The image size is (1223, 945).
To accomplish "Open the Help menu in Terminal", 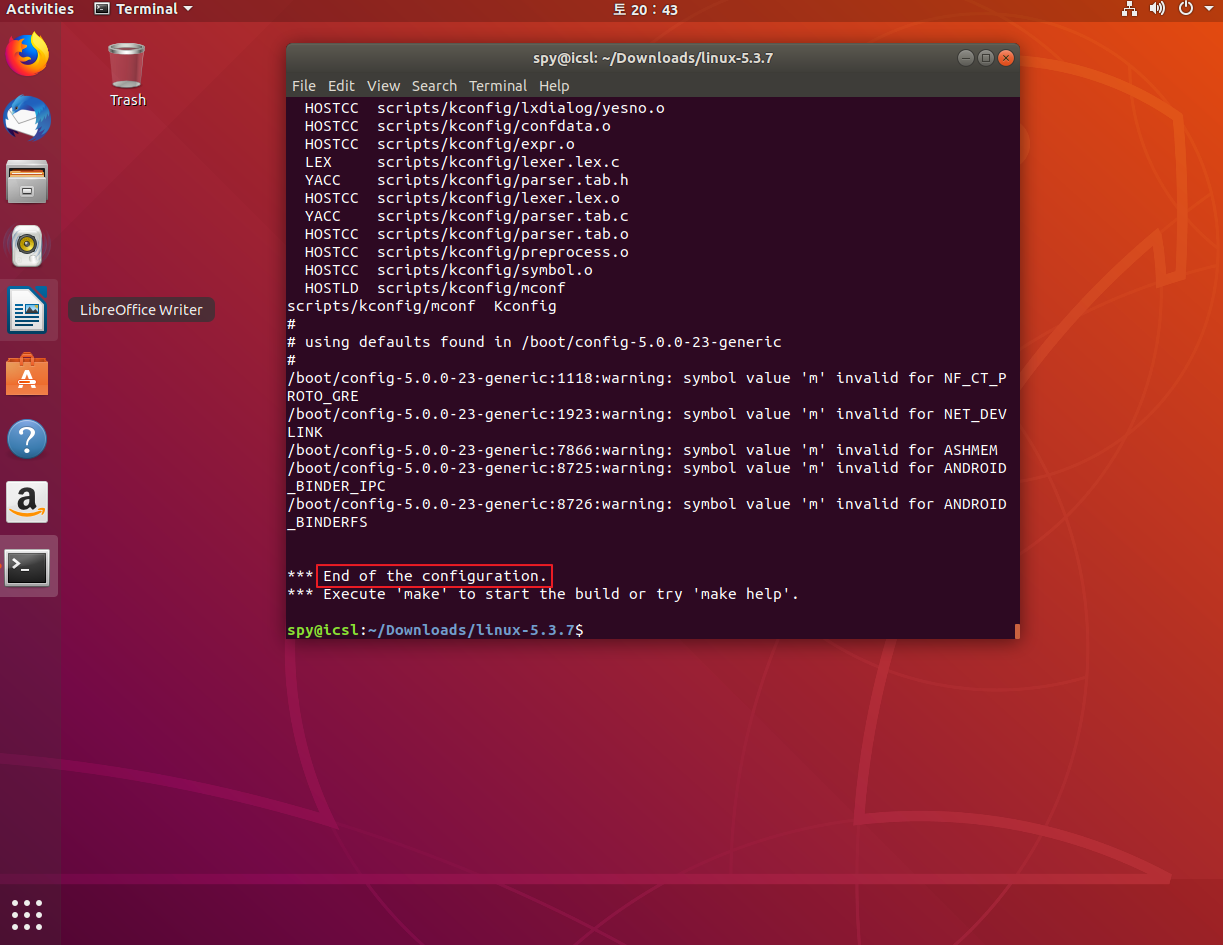I will (x=554, y=86).
